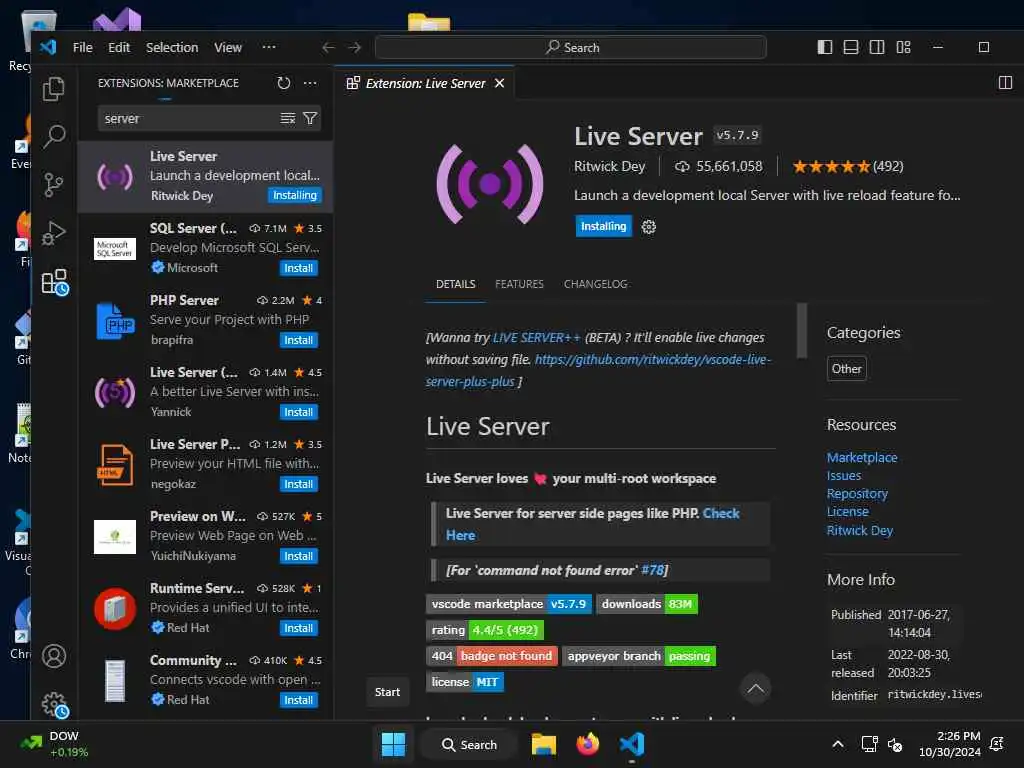Open Ritwick Dey resource link
Screen dimensions: 1024x768
pos(859,530)
